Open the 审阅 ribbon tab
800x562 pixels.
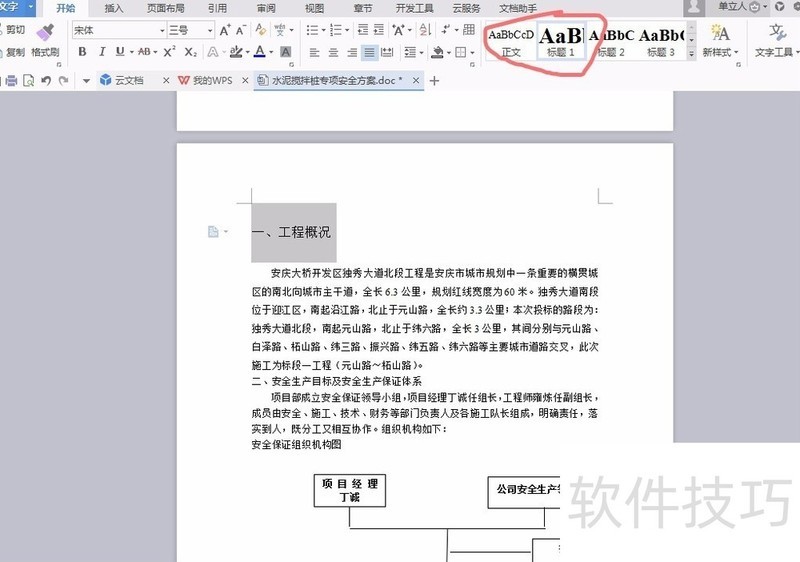click(266, 8)
